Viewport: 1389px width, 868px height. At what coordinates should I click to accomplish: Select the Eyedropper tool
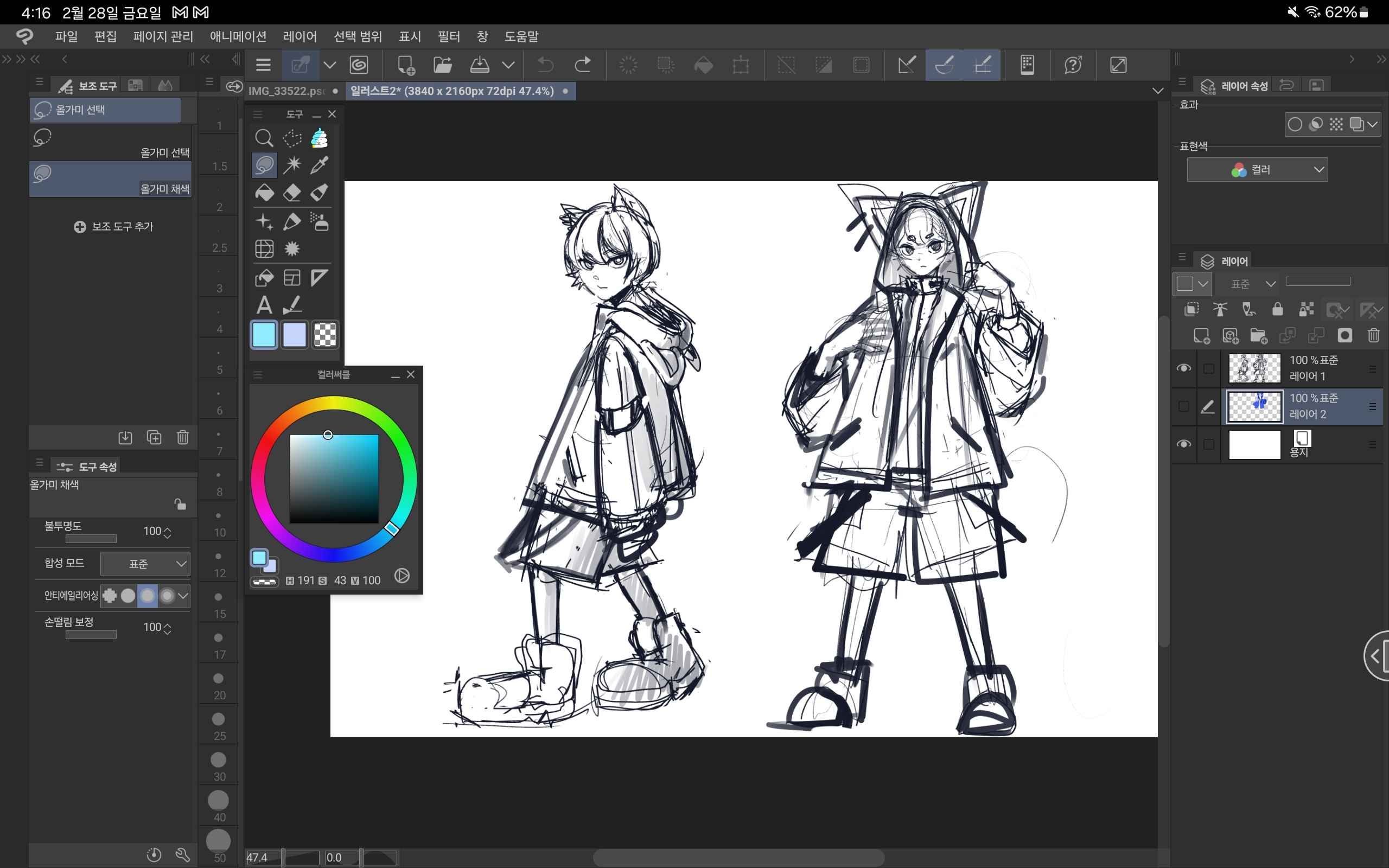click(320, 165)
